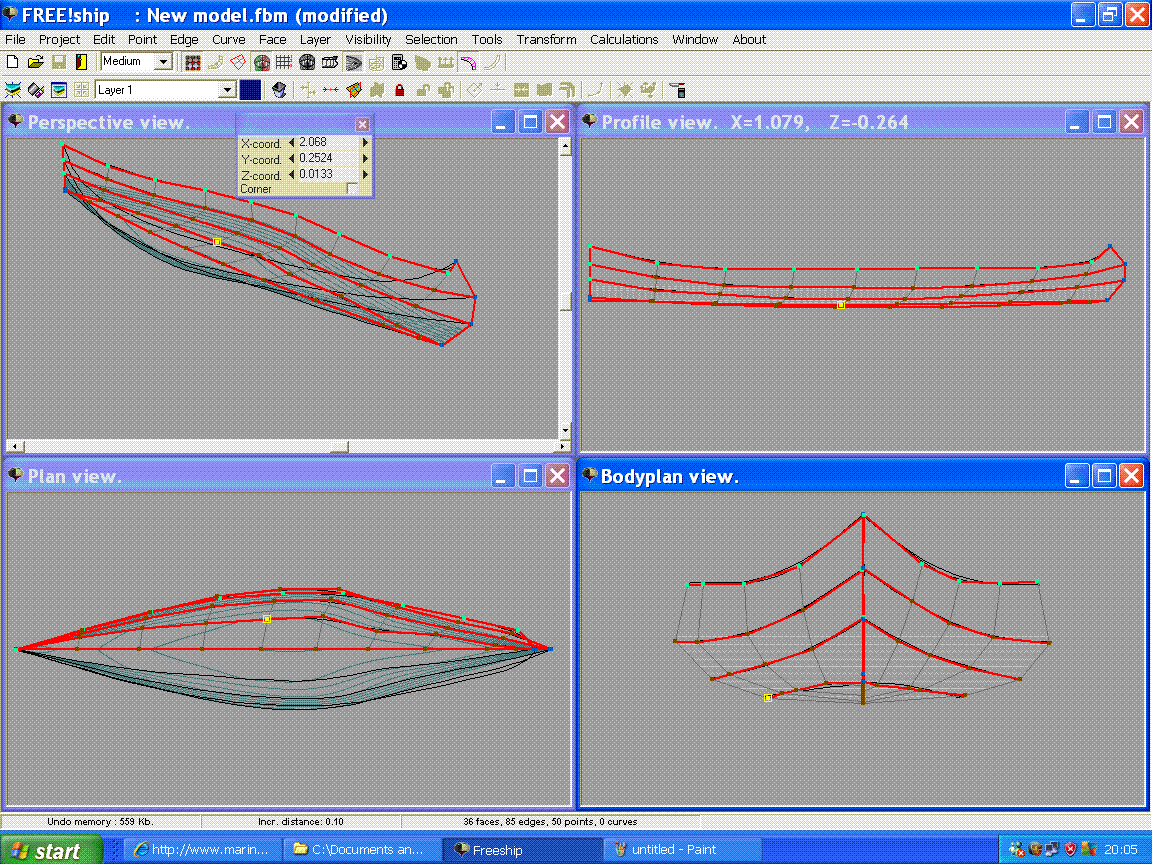This screenshot has height=864, width=1152.
Task: Open the Layer 1 dropdown list
Action: point(227,90)
